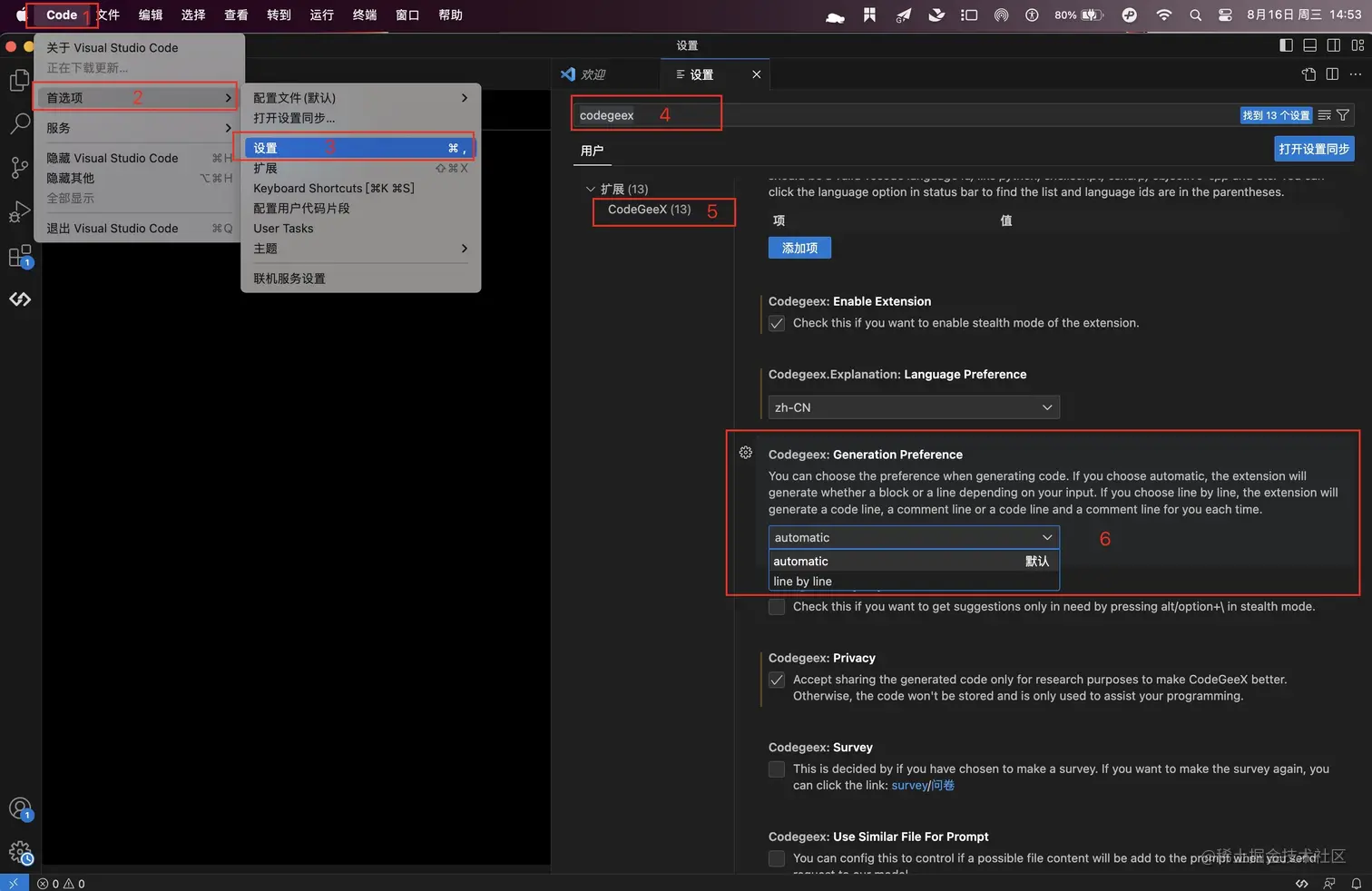Viewport: 1372px width, 891px height.
Task: Choose 联机服务设置 menu entry
Action: (x=360, y=279)
